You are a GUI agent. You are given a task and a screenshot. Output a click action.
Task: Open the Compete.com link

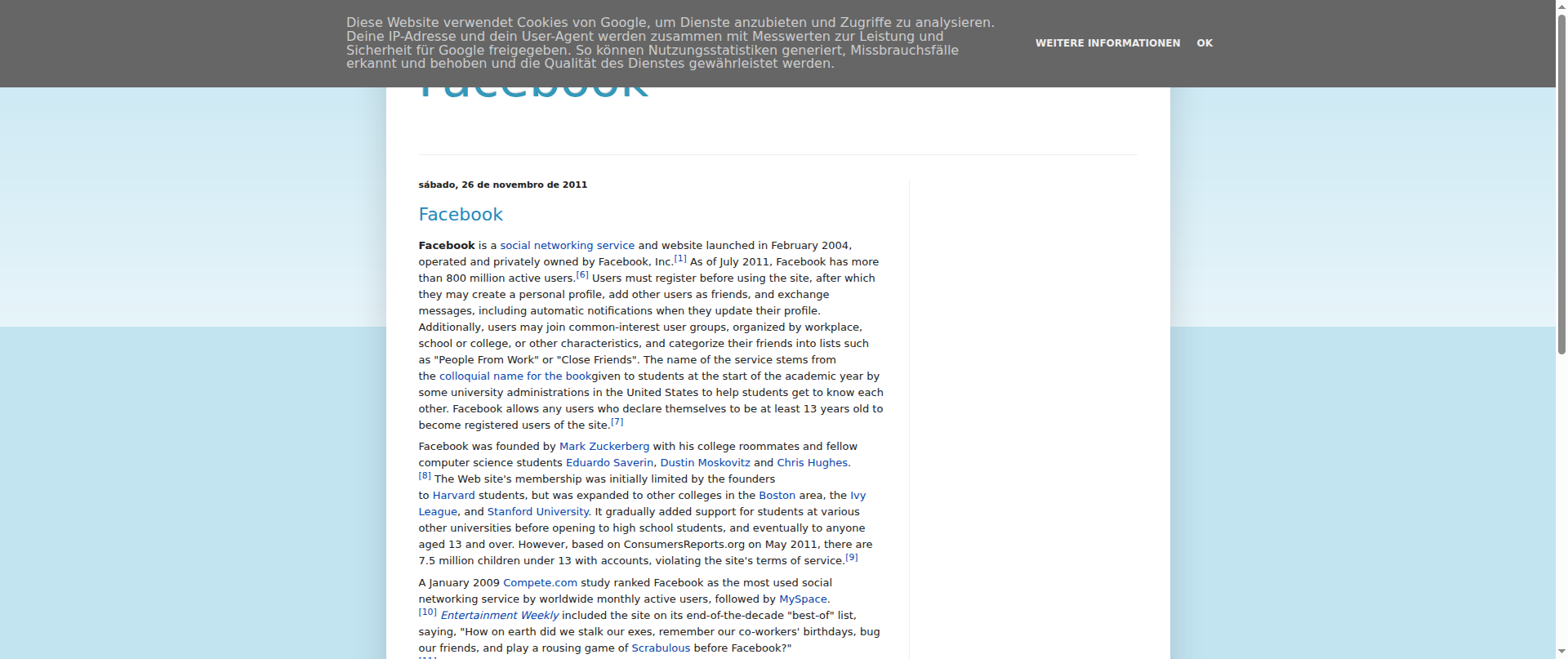540,582
